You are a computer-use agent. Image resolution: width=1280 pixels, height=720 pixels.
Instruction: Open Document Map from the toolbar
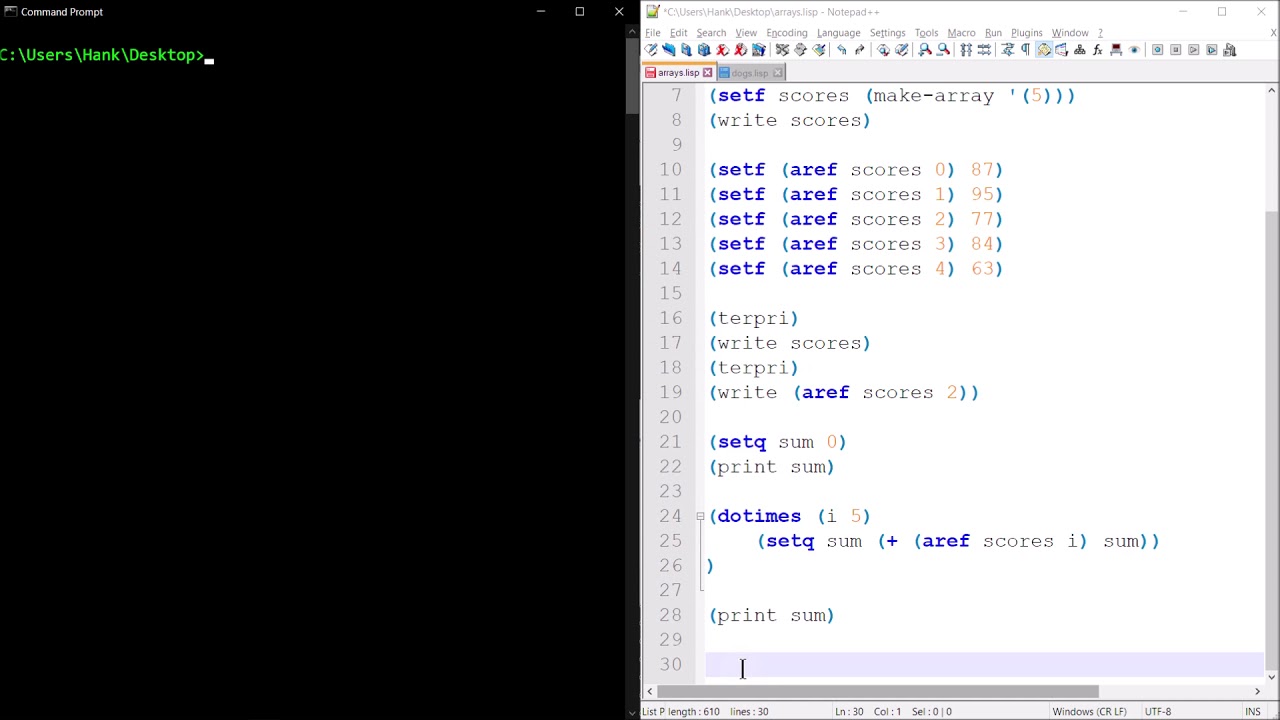1080,50
